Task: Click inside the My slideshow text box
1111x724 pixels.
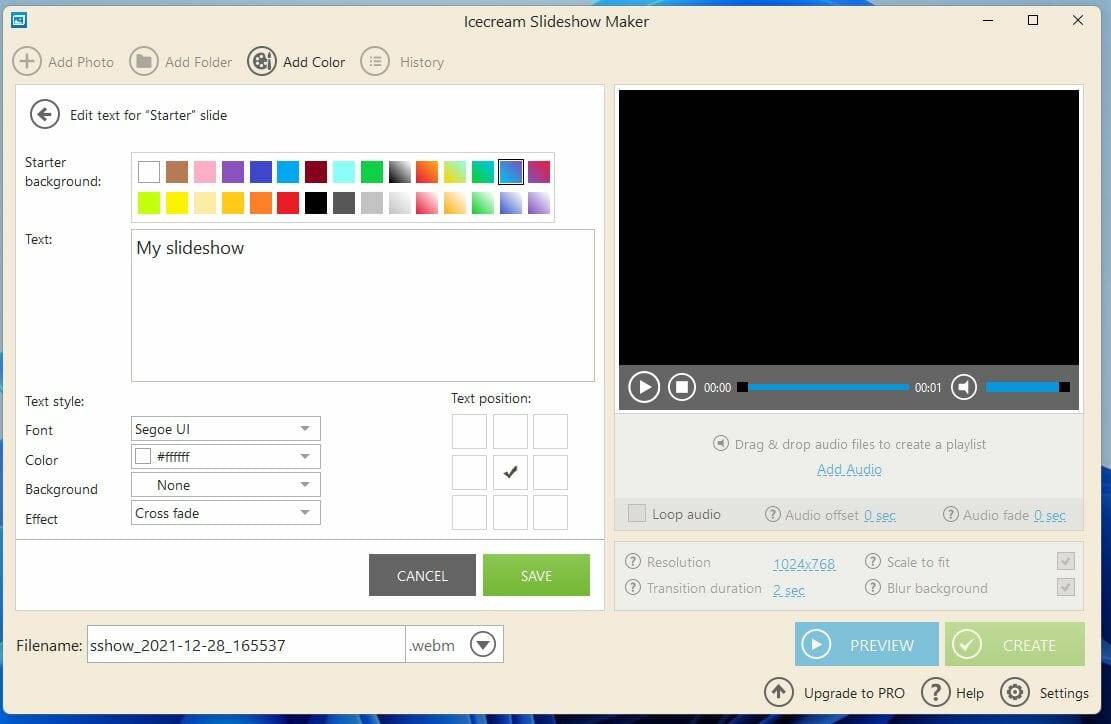Action: tap(362, 305)
